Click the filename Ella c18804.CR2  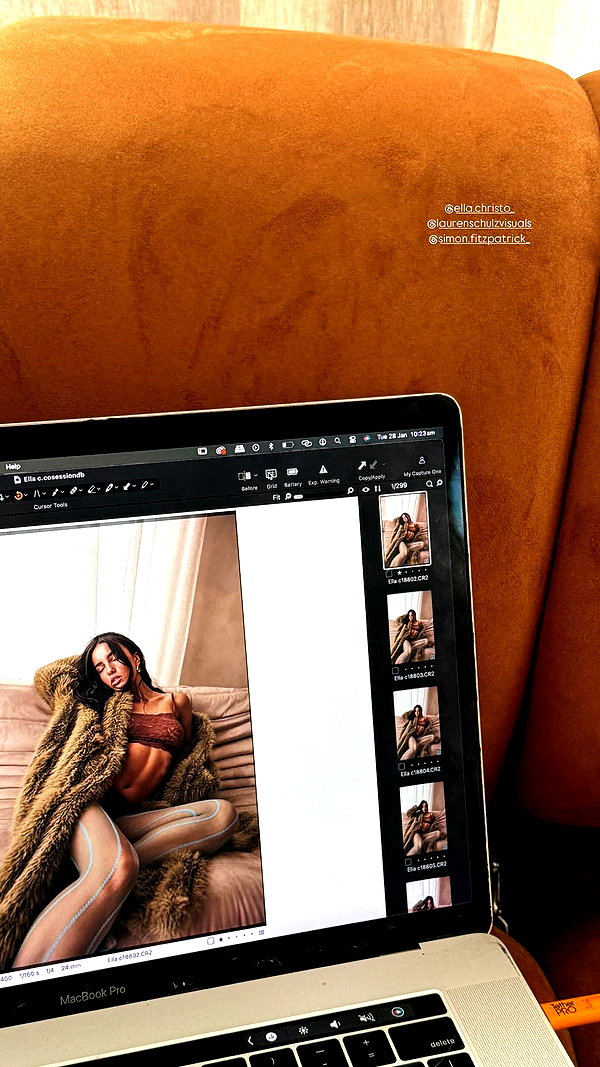[420, 772]
